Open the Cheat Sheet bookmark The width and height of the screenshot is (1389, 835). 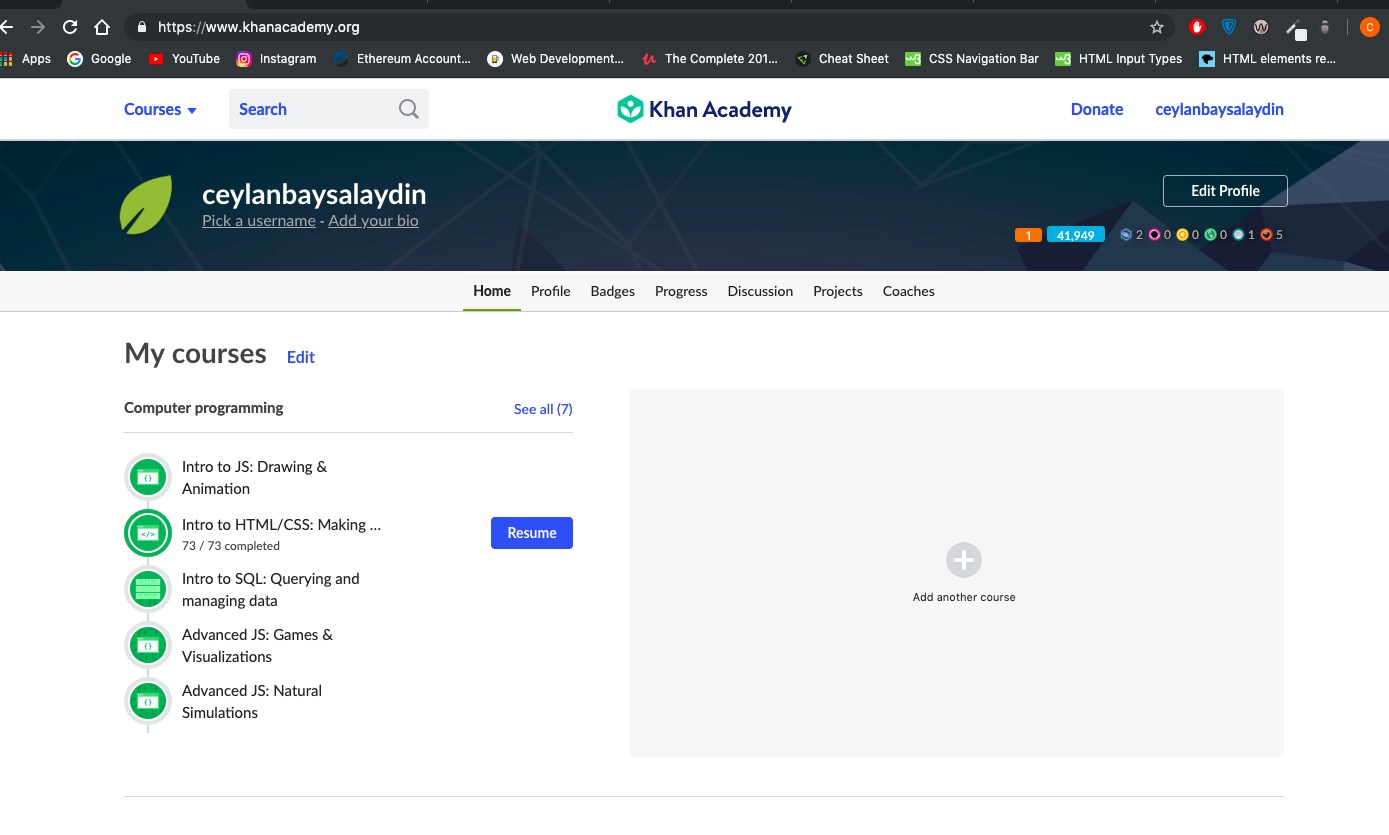[842, 59]
